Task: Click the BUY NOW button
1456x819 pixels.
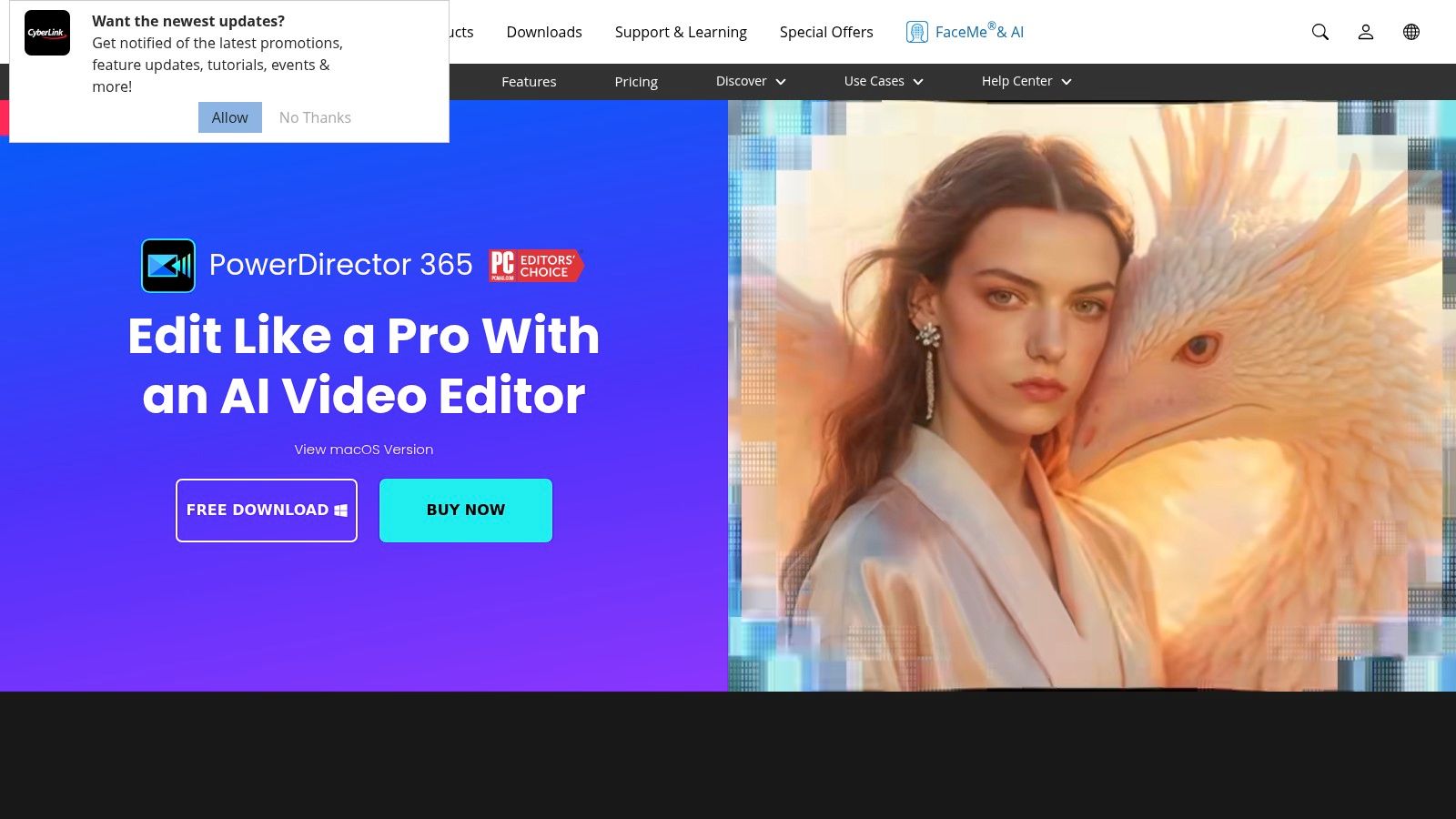Action: (x=466, y=511)
